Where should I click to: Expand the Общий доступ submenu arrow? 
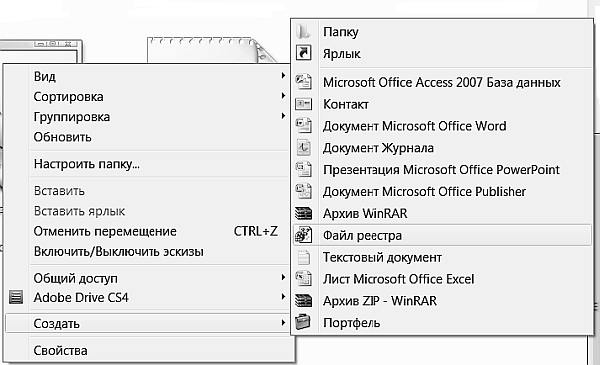[x=283, y=277]
